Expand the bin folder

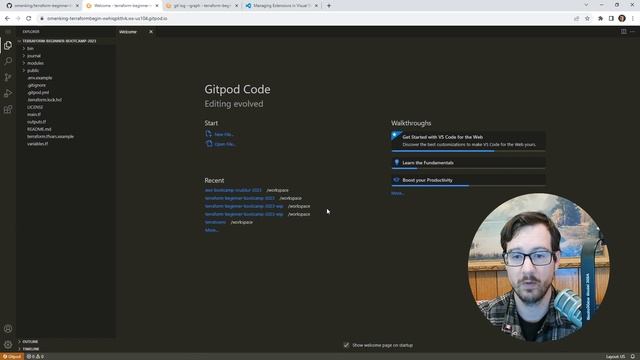click(65, 48)
